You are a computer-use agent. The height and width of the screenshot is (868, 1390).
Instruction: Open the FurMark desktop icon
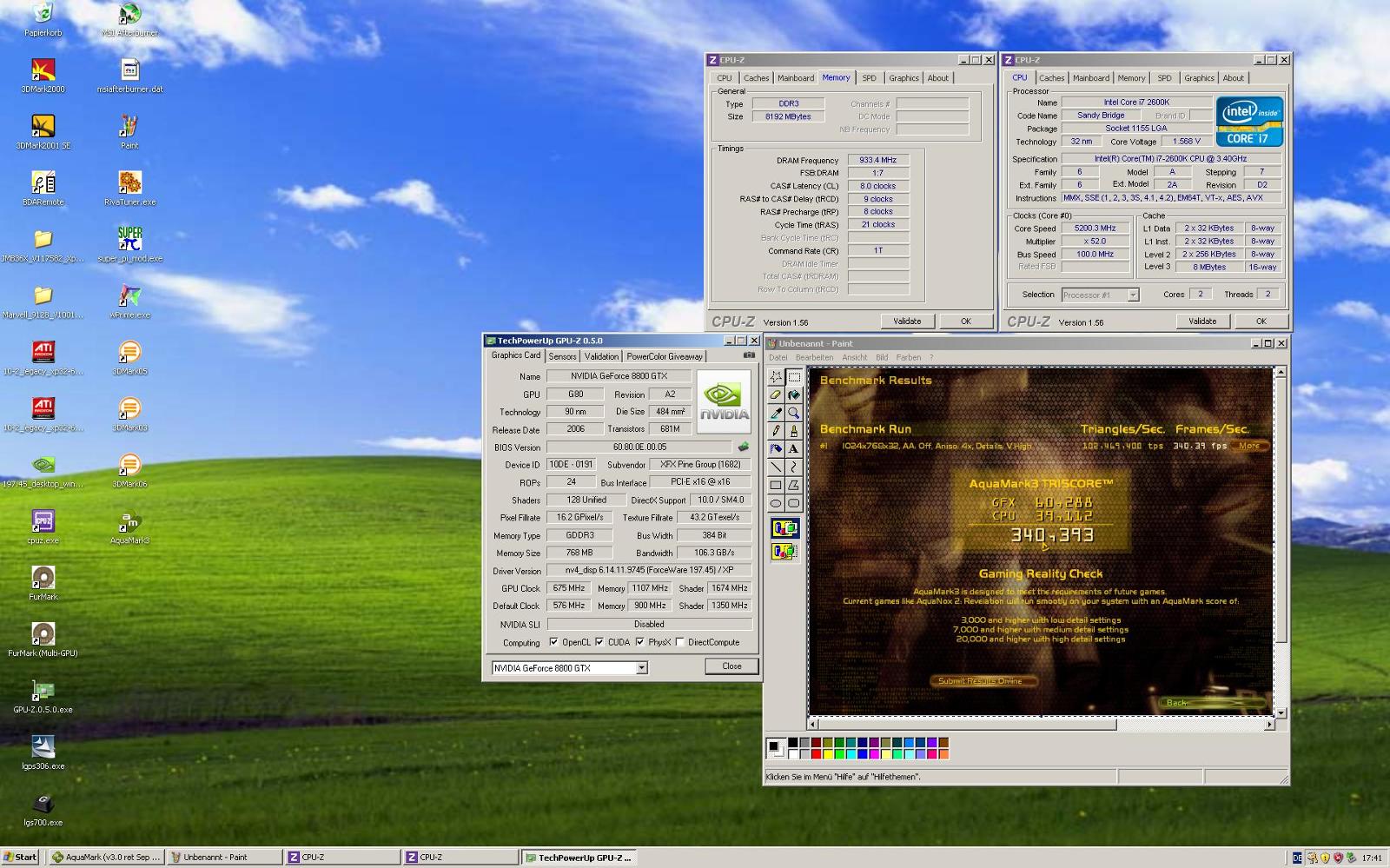(x=43, y=584)
